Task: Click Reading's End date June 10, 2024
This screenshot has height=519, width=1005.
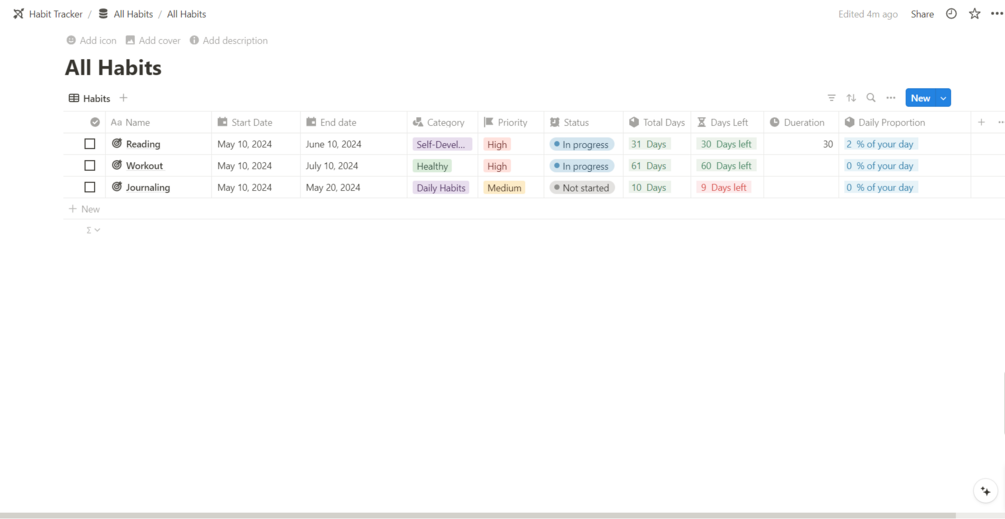Action: click(x=333, y=144)
